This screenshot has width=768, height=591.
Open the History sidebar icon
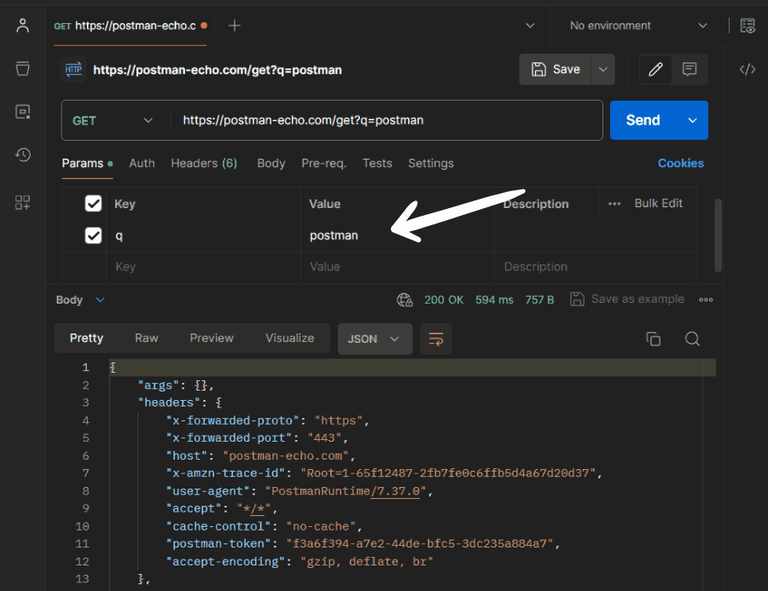point(22,155)
